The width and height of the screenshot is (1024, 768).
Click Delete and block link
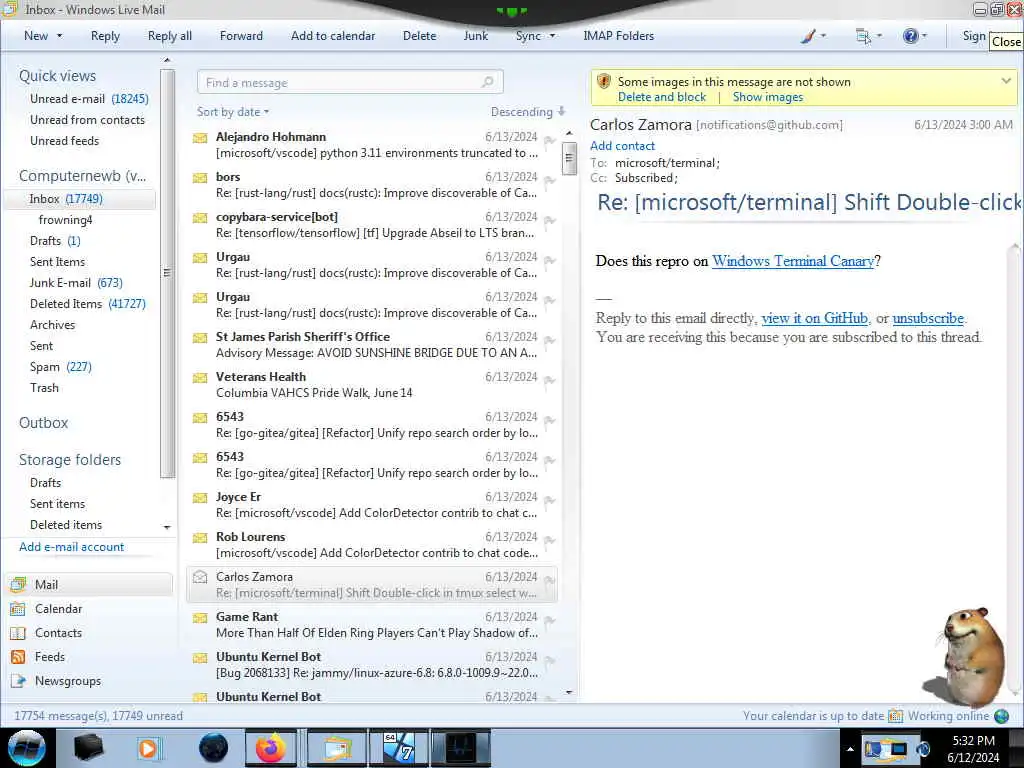(x=662, y=97)
